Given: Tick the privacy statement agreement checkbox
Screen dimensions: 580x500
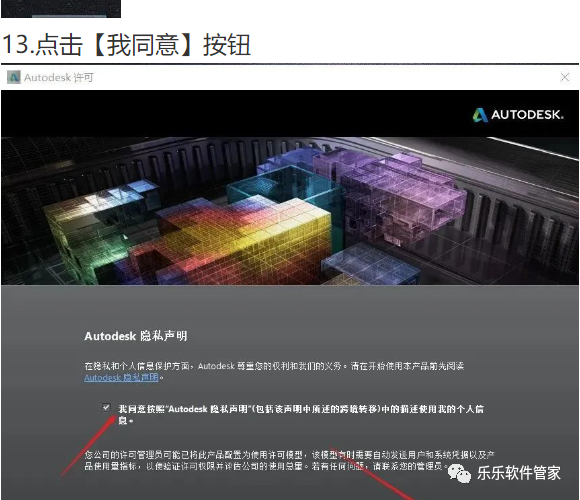Looking at the screenshot, I should (106, 408).
